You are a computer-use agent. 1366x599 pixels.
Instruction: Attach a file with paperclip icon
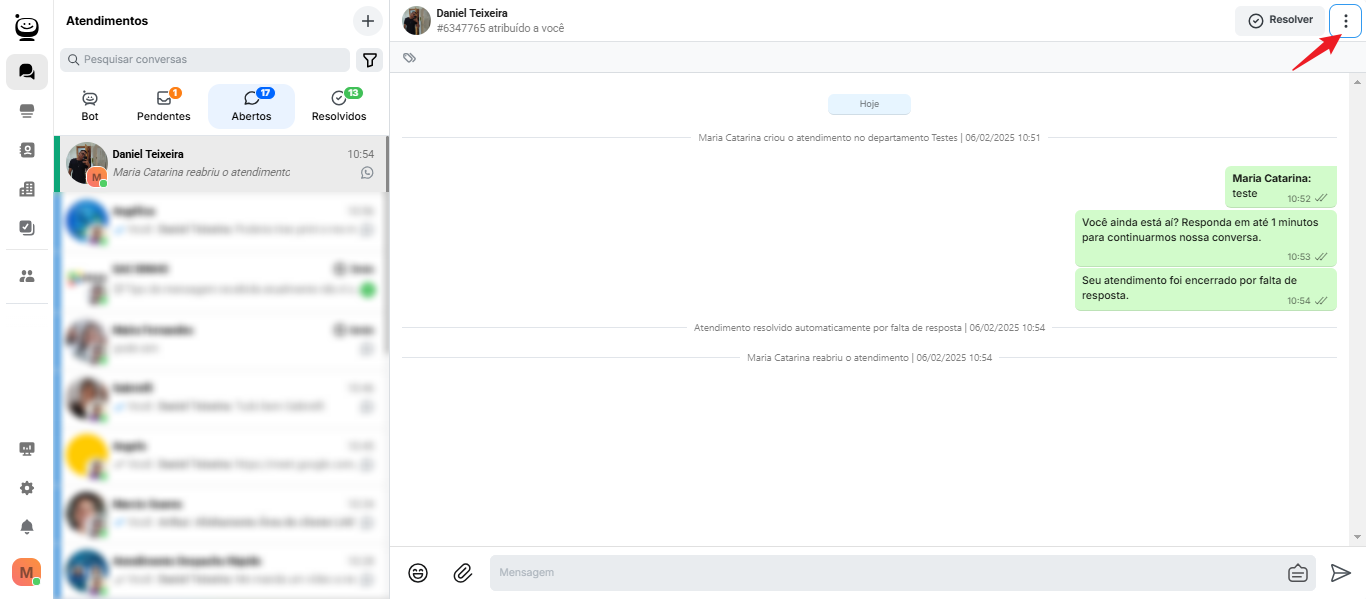[x=462, y=573]
